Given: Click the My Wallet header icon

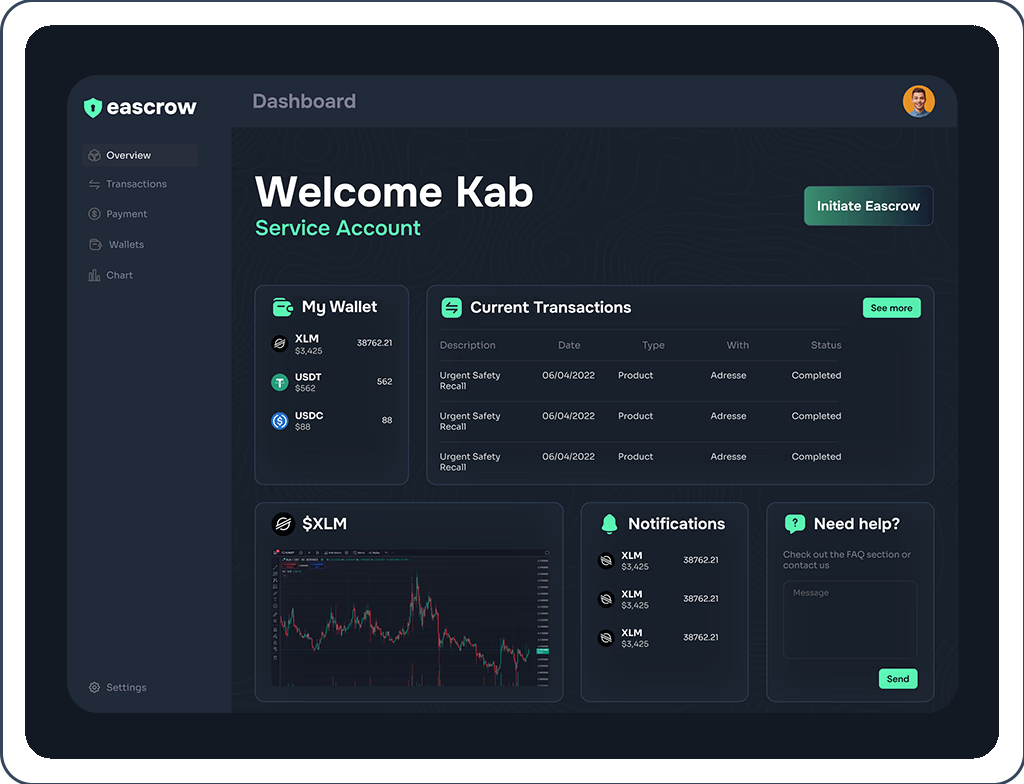Looking at the screenshot, I should pyautogui.click(x=283, y=307).
